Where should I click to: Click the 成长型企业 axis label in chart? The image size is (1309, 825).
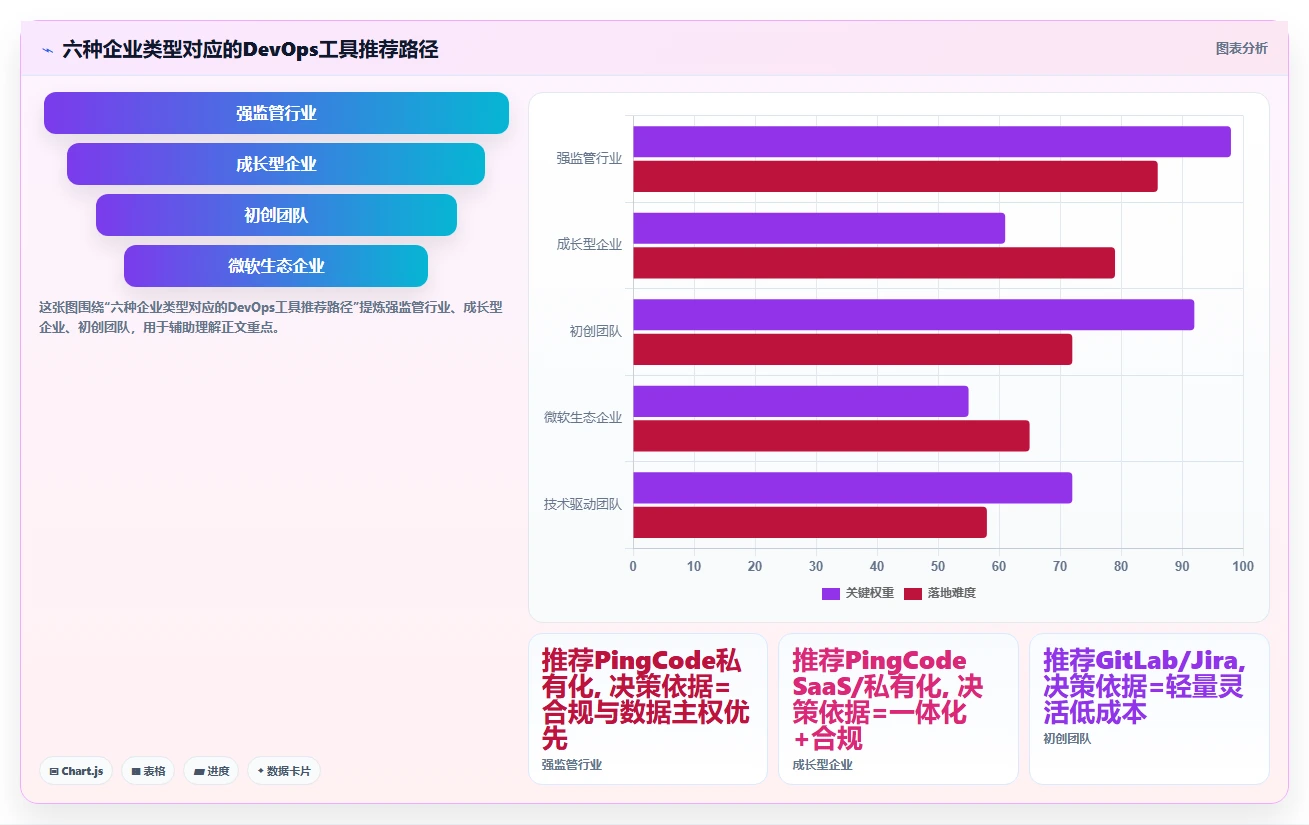[x=589, y=245]
